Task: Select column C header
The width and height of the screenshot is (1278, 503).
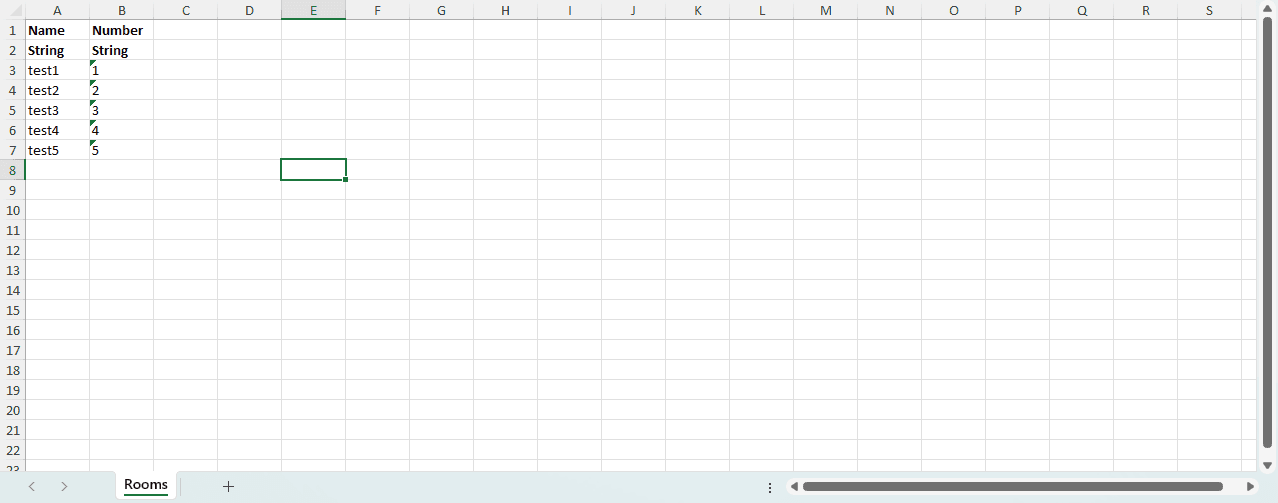Action: pos(185,10)
